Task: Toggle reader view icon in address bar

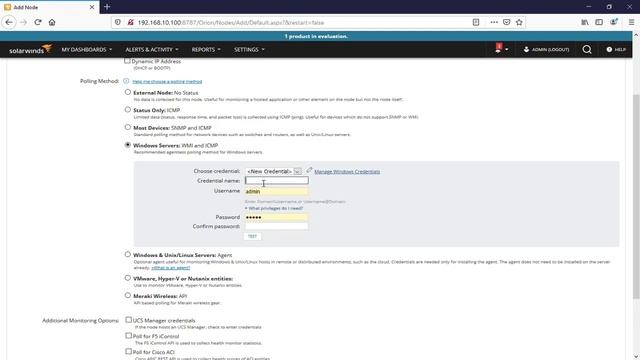Action: pos(476,22)
